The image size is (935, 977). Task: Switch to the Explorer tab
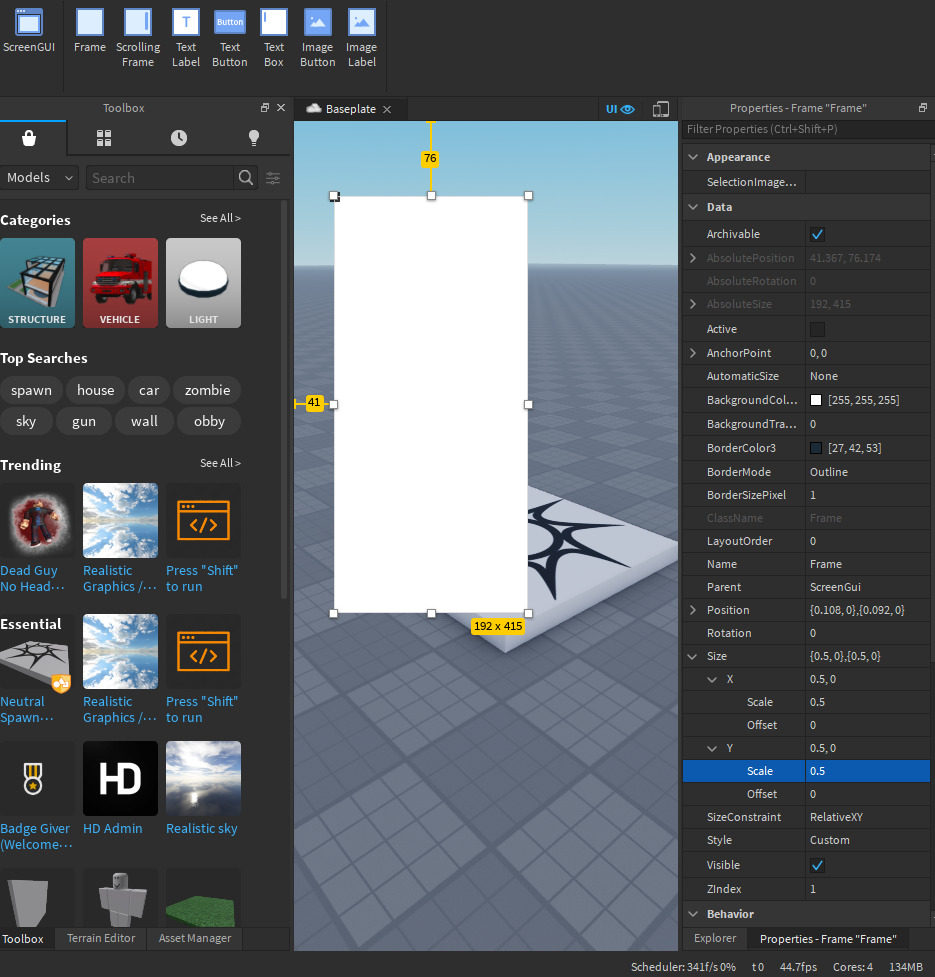coord(715,938)
